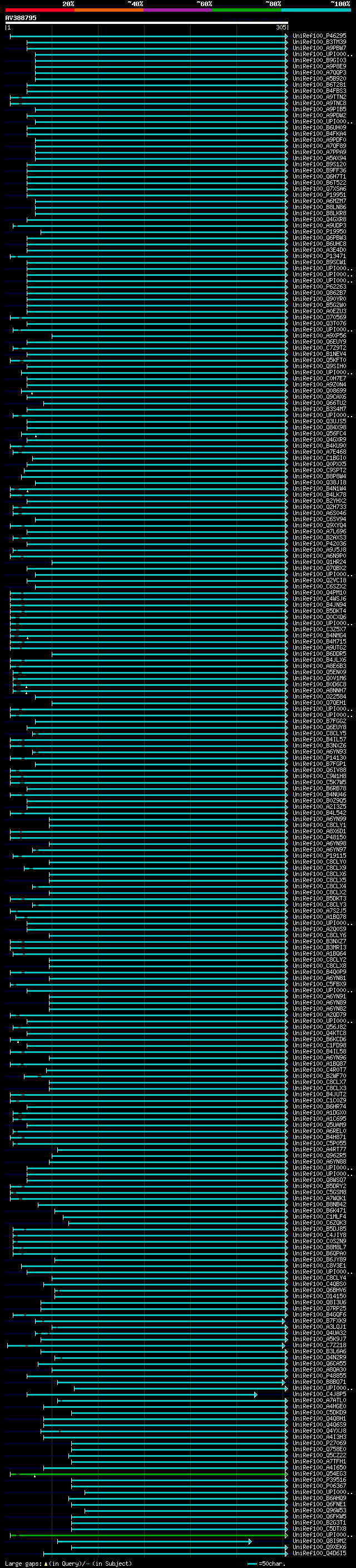Click UniRef100_Q70569 label

319,318
